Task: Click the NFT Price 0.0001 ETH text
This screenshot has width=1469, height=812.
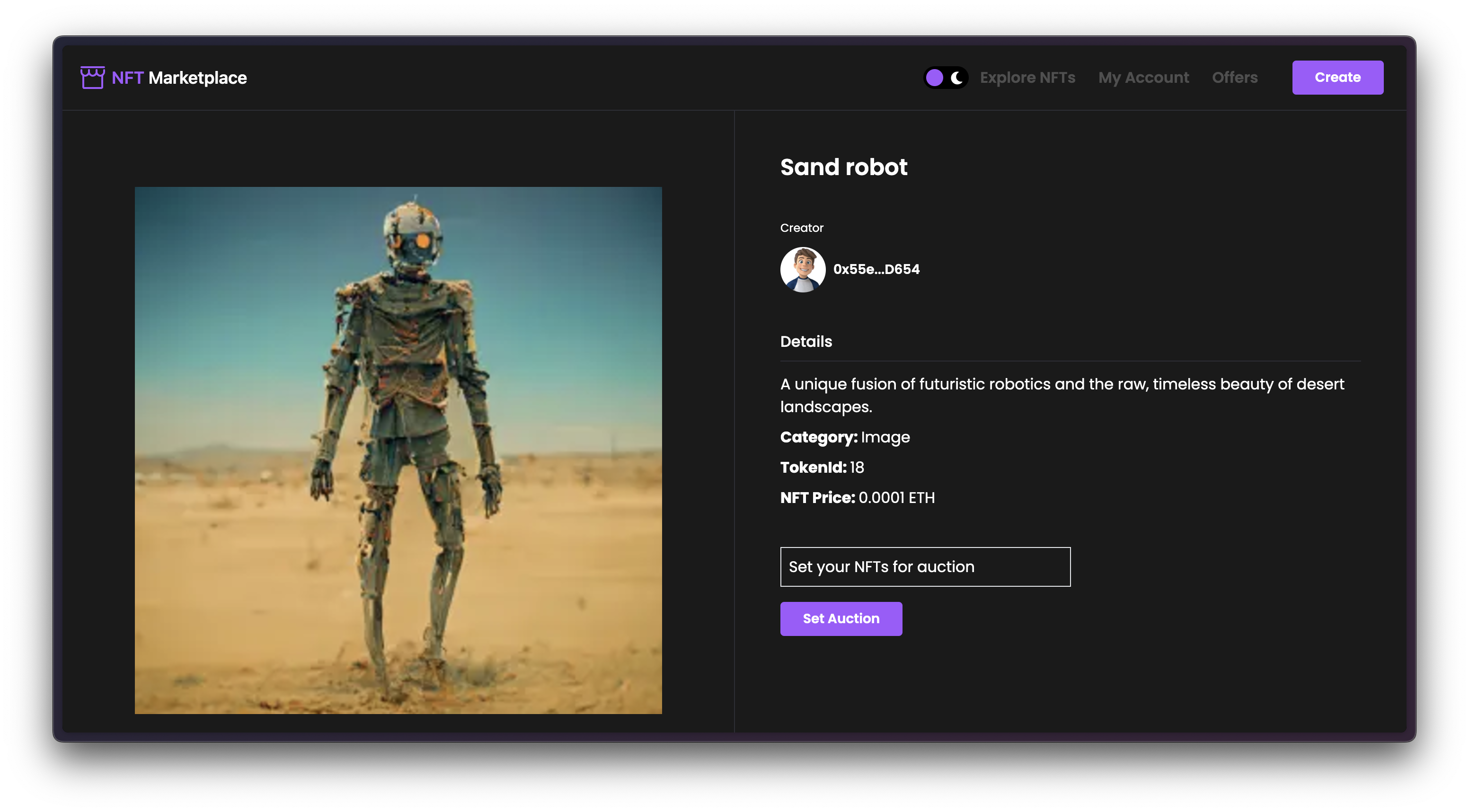Action: (857, 497)
